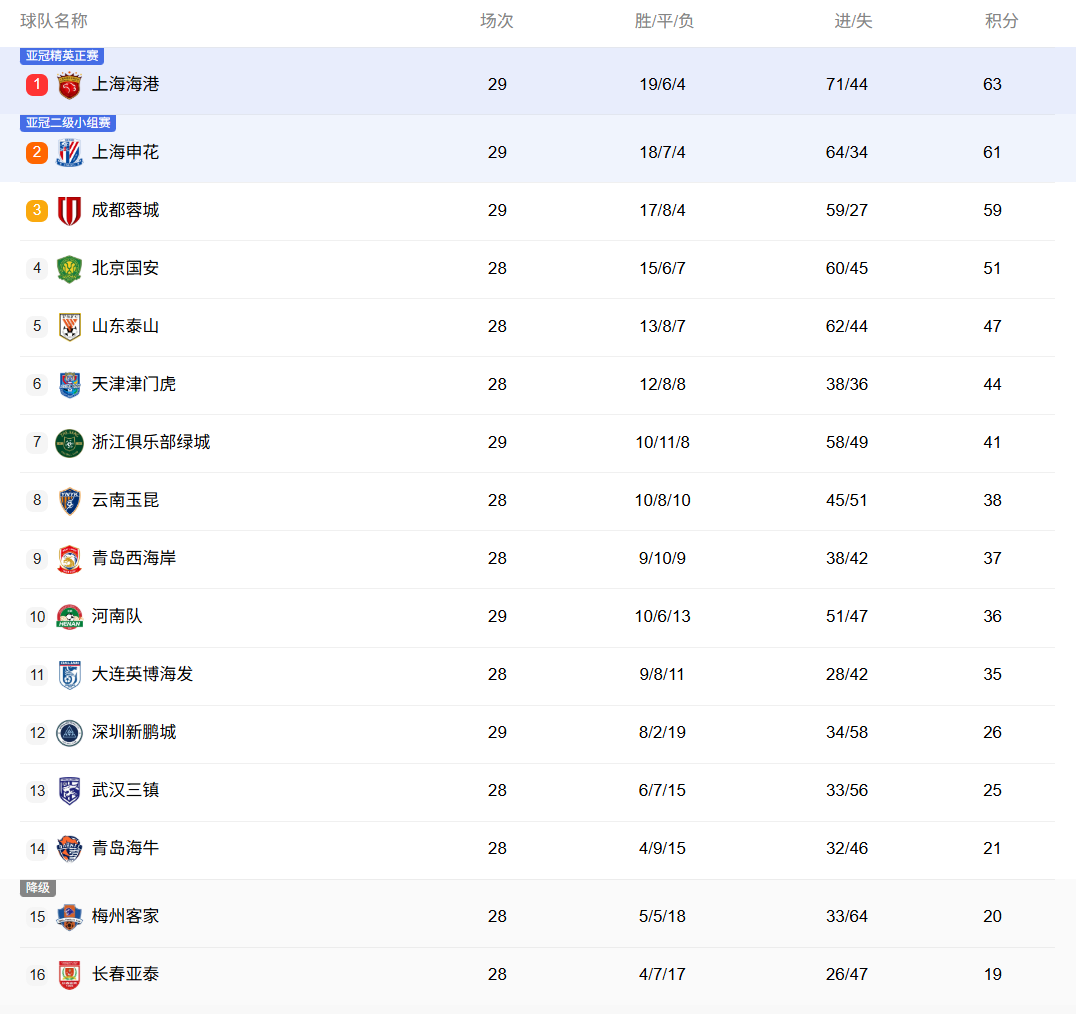The image size is (1076, 1019).
Task: Click the red rank 1 badge
Action: tap(37, 85)
